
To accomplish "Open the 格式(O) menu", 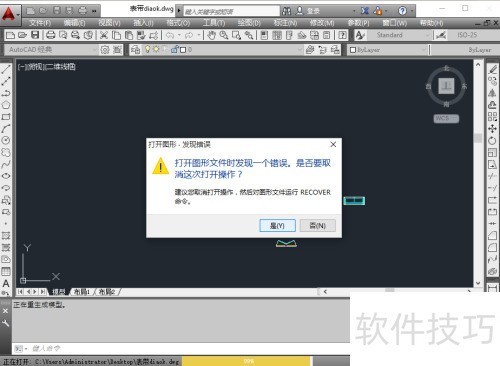I will point(178,23).
